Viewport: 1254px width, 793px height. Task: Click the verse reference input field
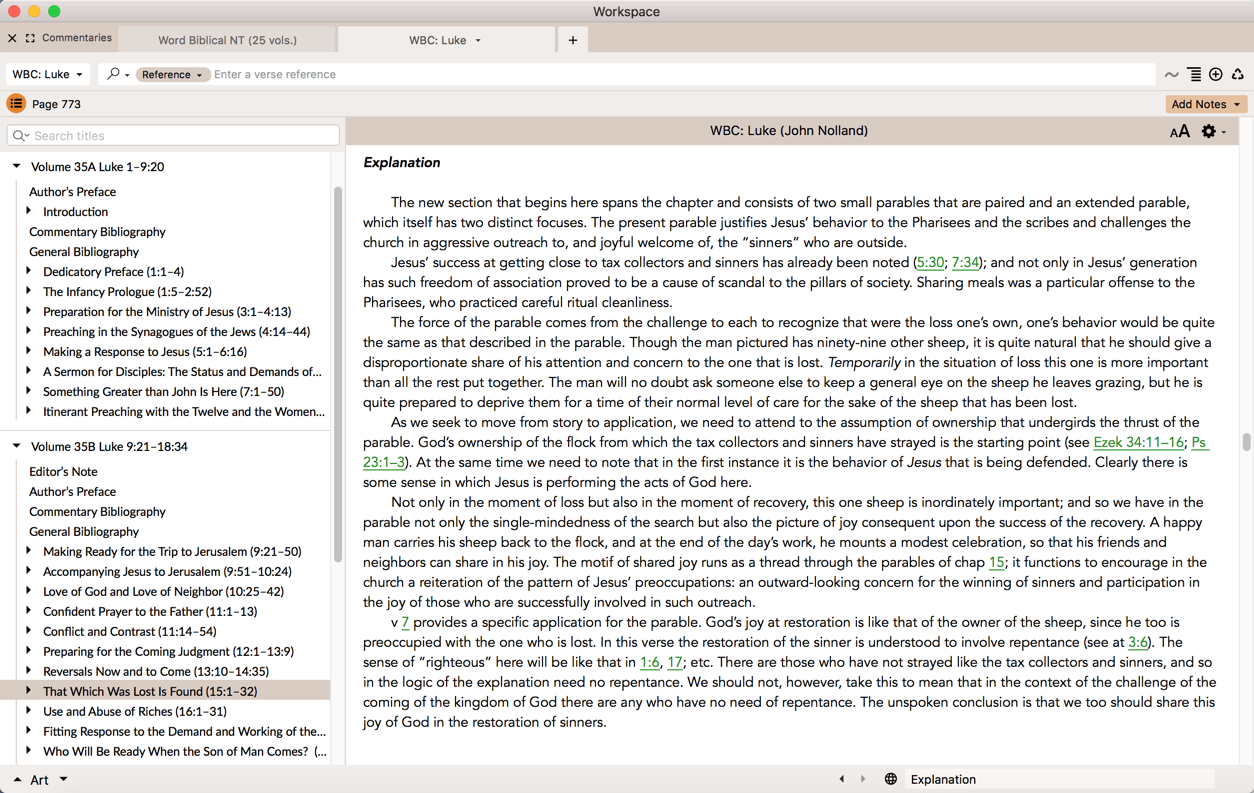point(682,74)
